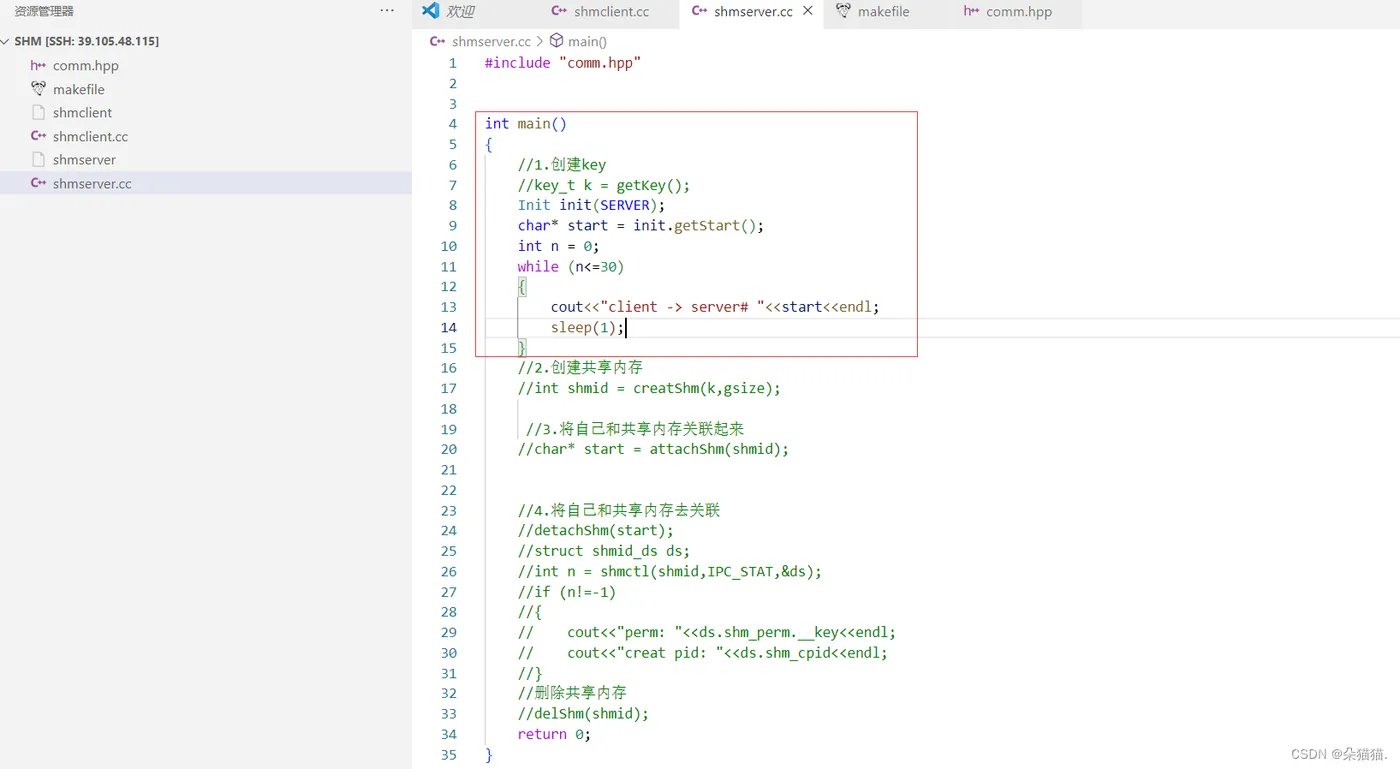The height and width of the screenshot is (769, 1400).
Task: Select the shmserver.cc editor tab
Action: [x=753, y=12]
